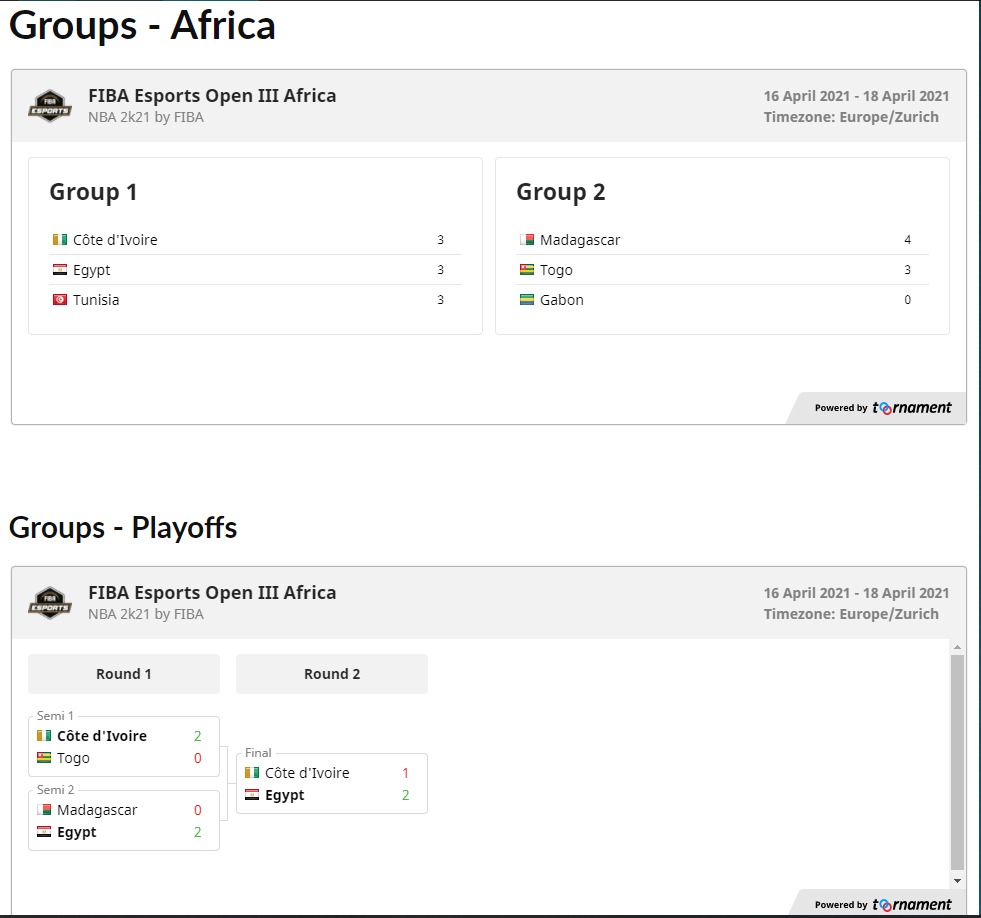981x918 pixels.
Task: Click the FIBA Esports logo in Africa groups header
Action: coord(50,106)
